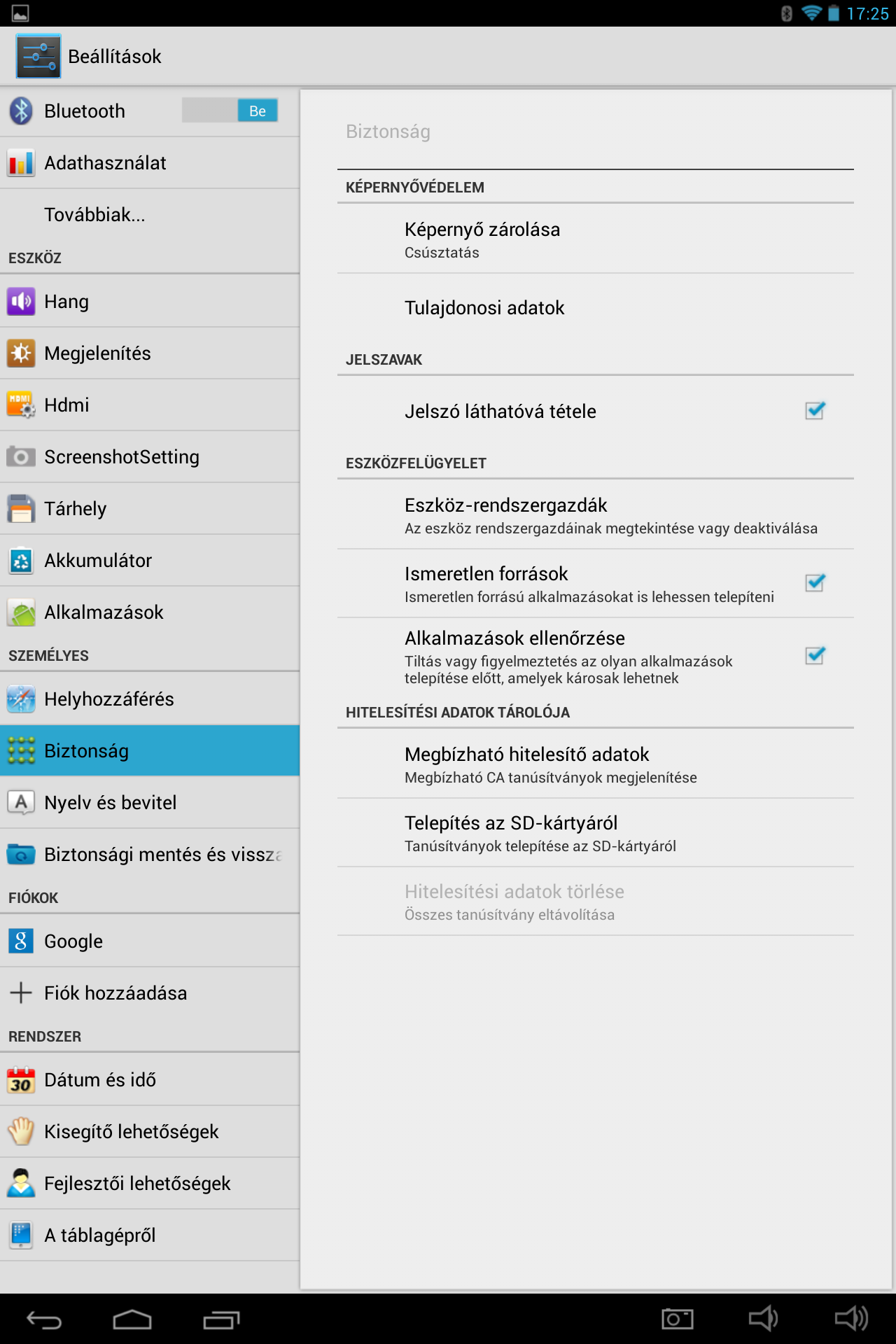
Task: Open the Hdmi settings icon
Action: click(21, 405)
